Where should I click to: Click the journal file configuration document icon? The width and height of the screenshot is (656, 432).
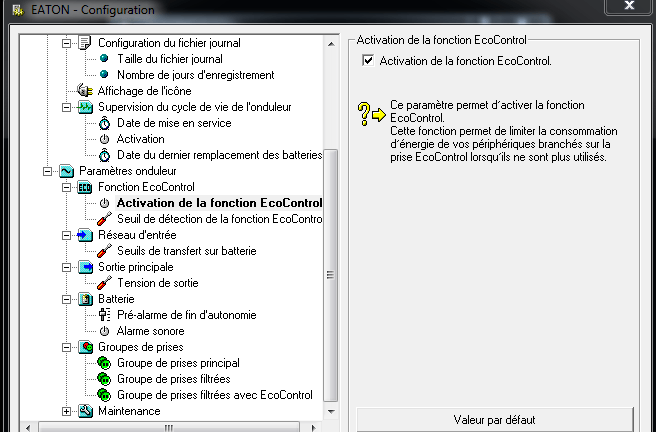point(85,43)
